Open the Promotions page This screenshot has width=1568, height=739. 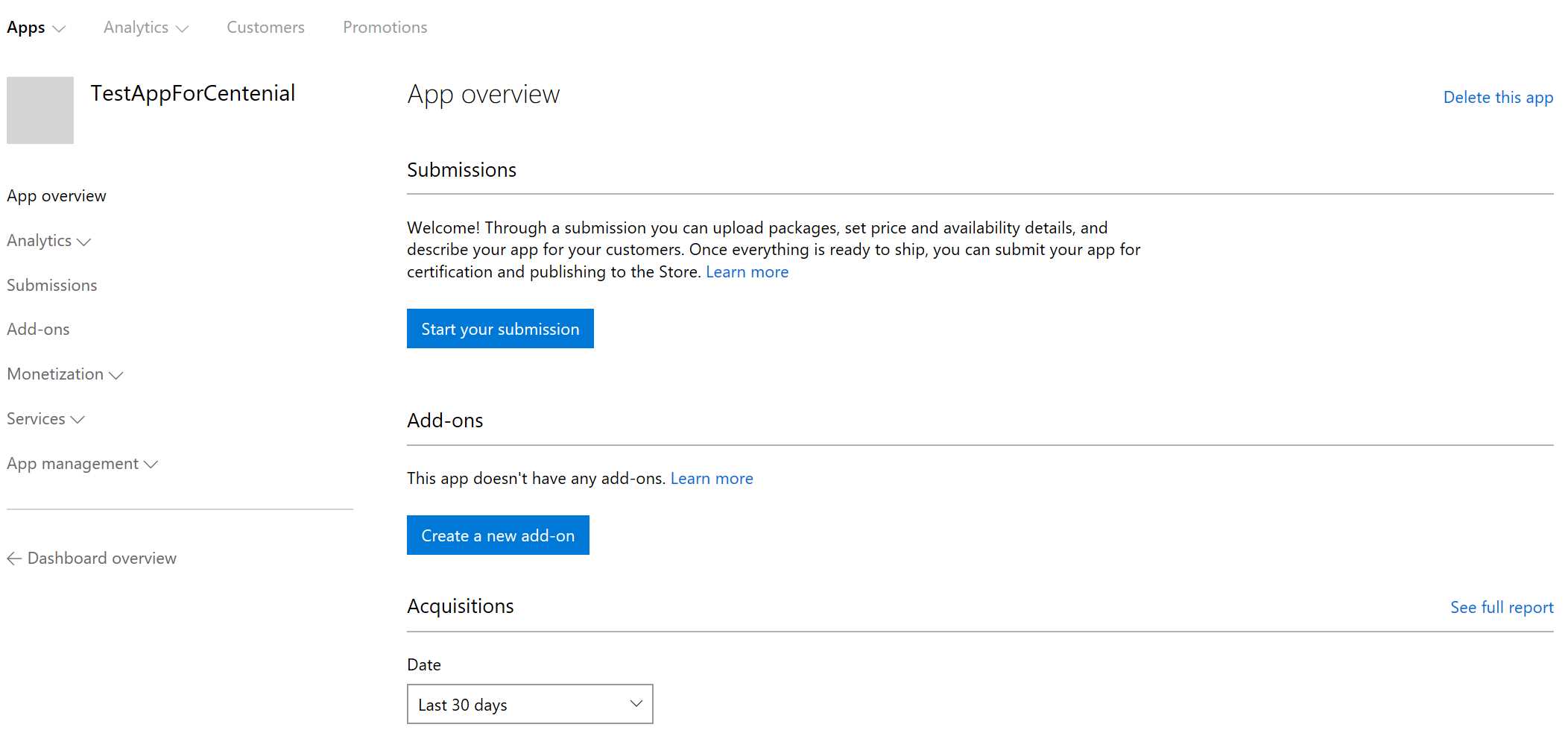(x=385, y=27)
